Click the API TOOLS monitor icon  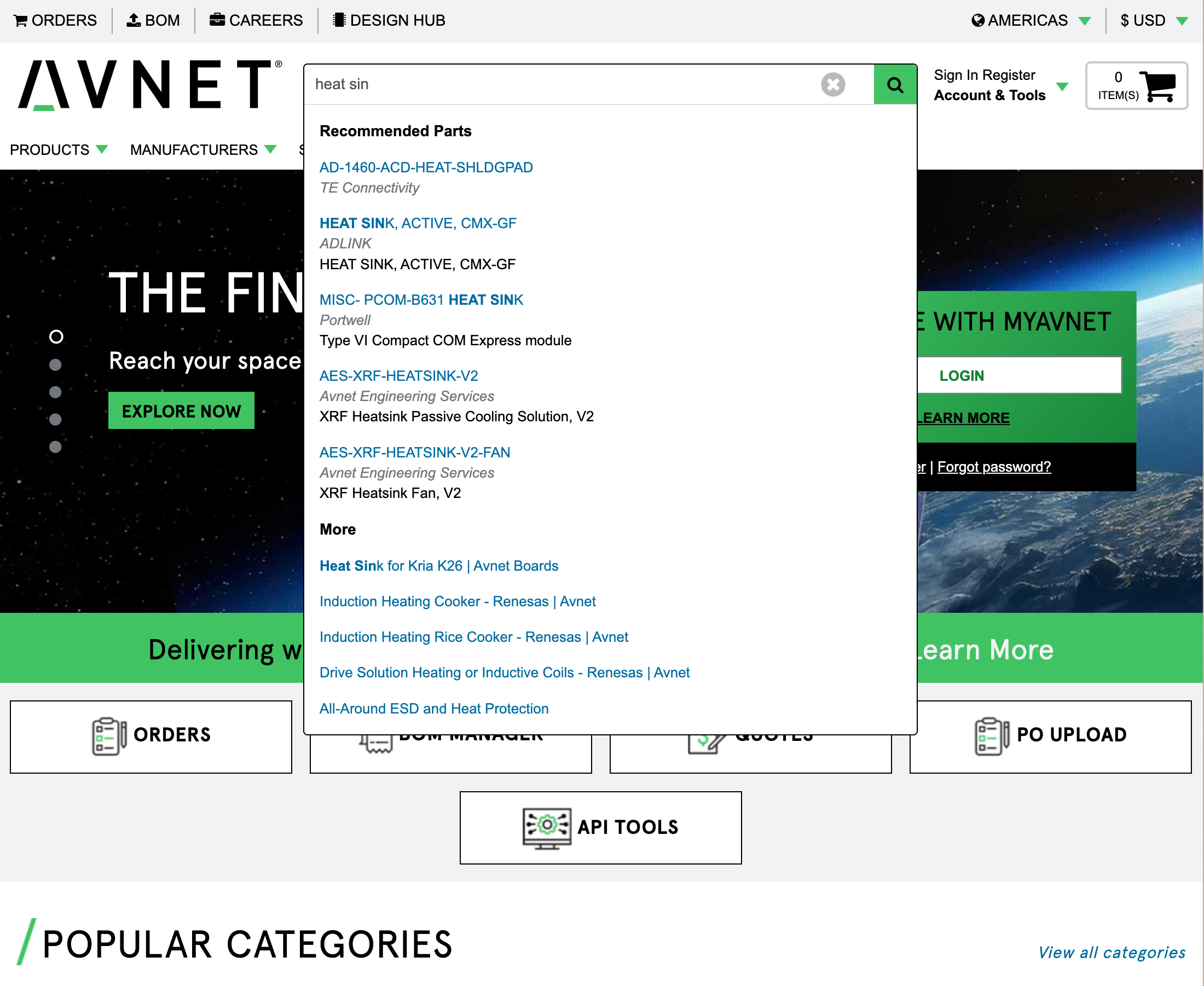pos(546,826)
